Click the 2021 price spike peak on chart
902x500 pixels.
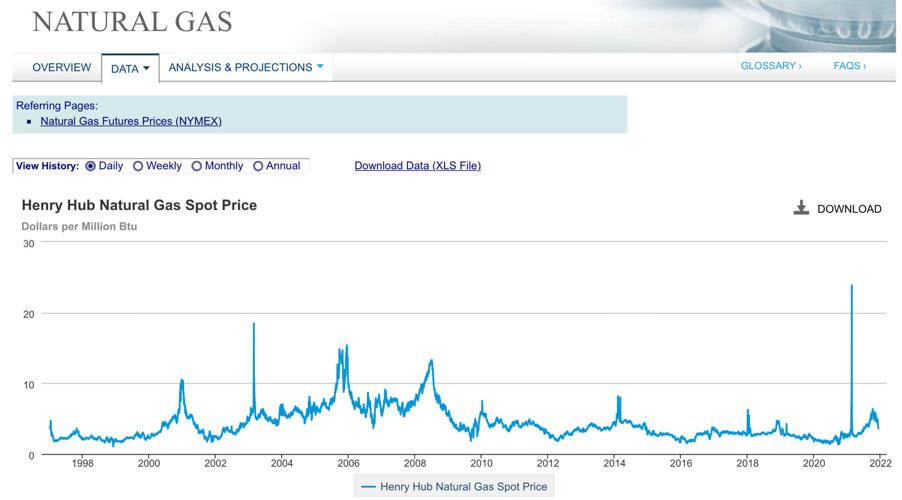(851, 287)
